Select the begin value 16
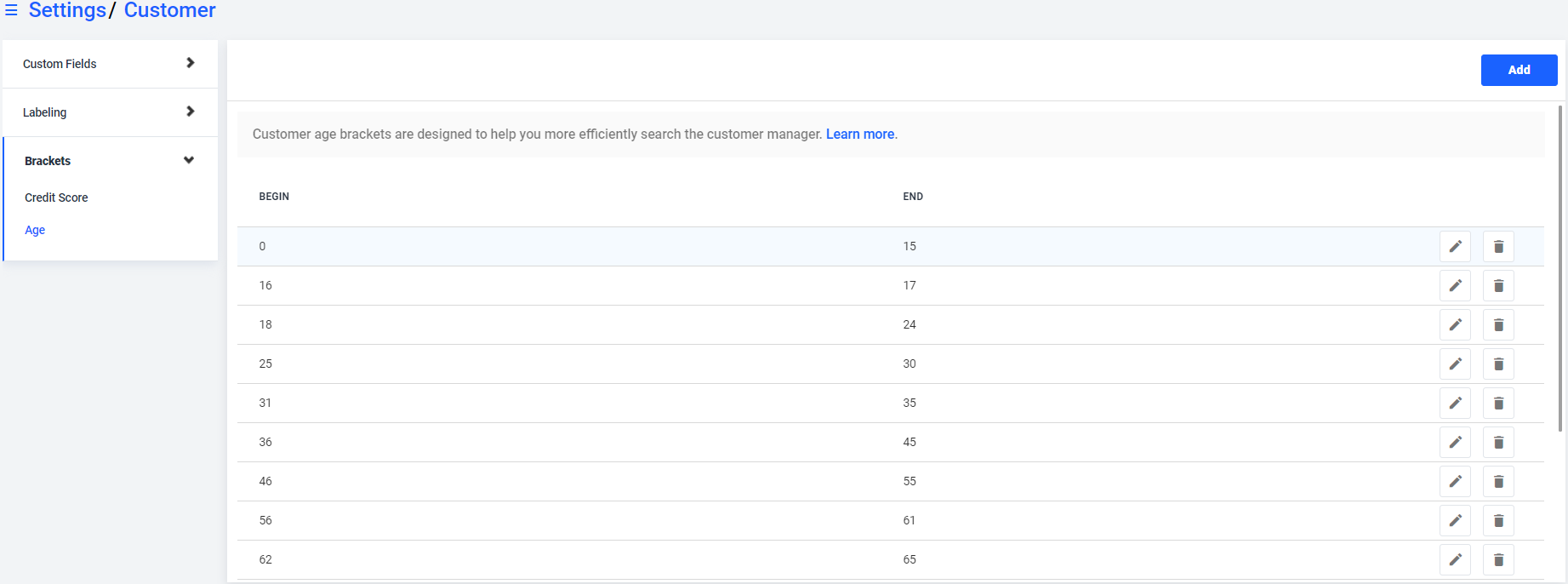The width and height of the screenshot is (1568, 584). click(265, 286)
